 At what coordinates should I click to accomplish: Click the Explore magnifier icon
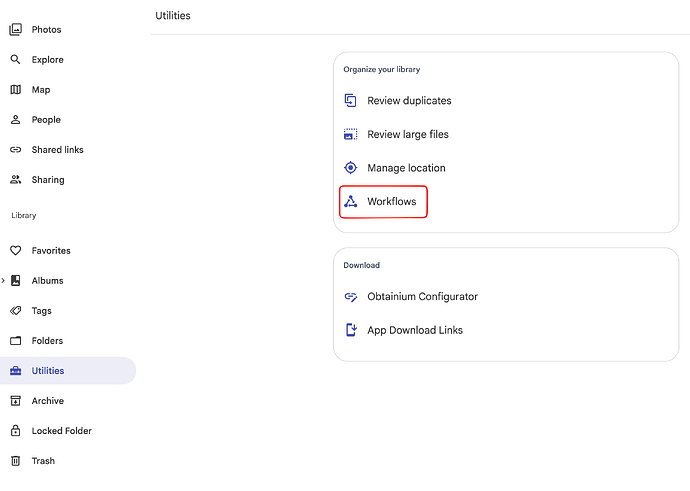point(15,59)
